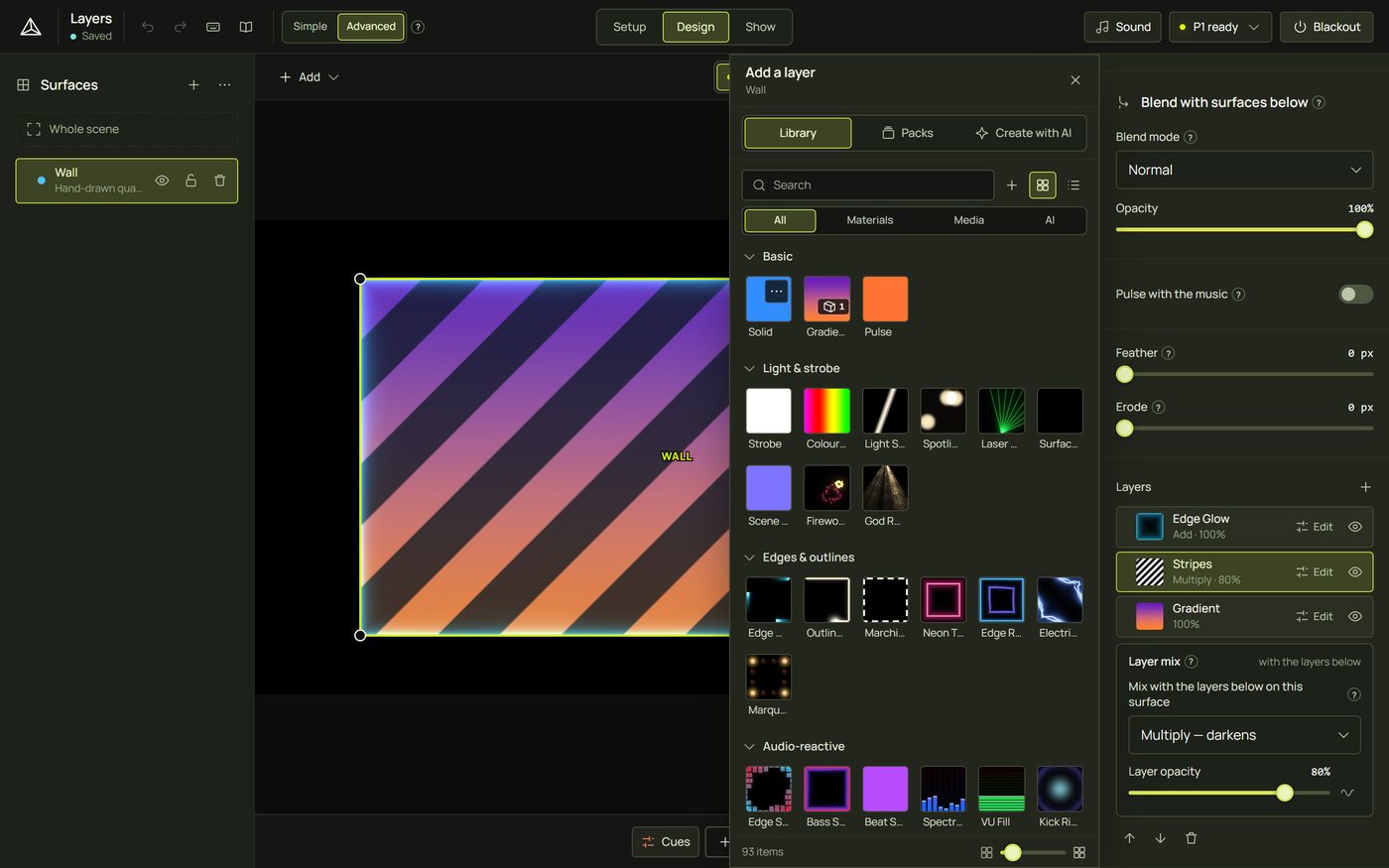Toggle Wall surface visibility eye

(x=162, y=181)
